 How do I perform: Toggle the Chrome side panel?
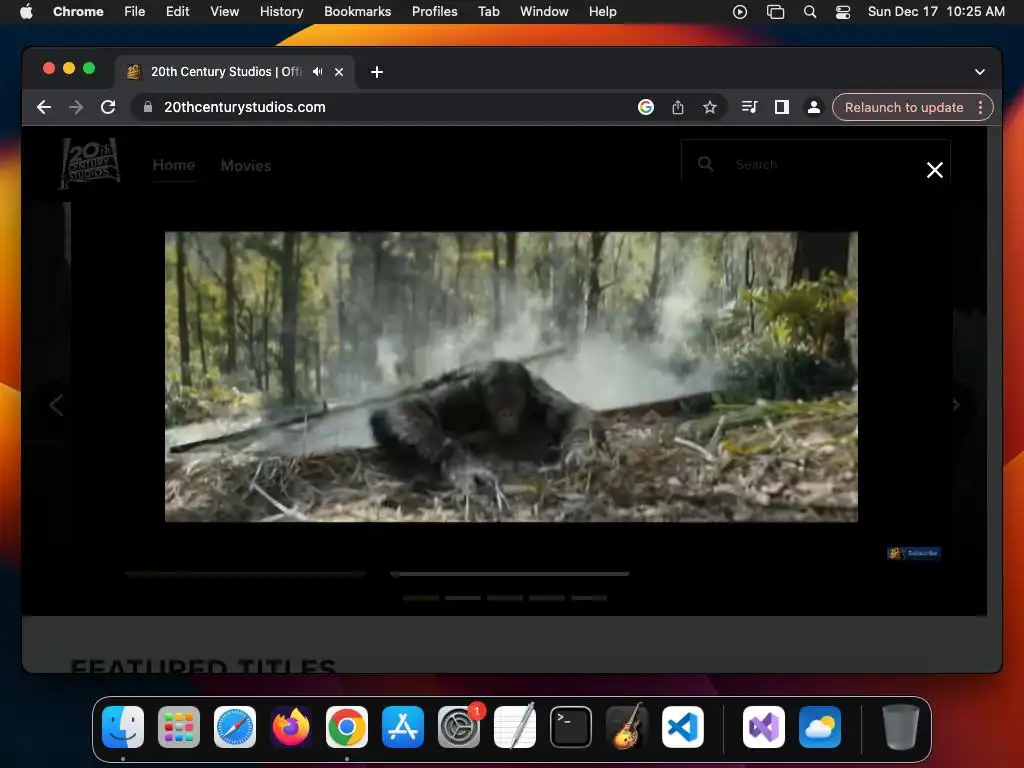click(x=782, y=107)
